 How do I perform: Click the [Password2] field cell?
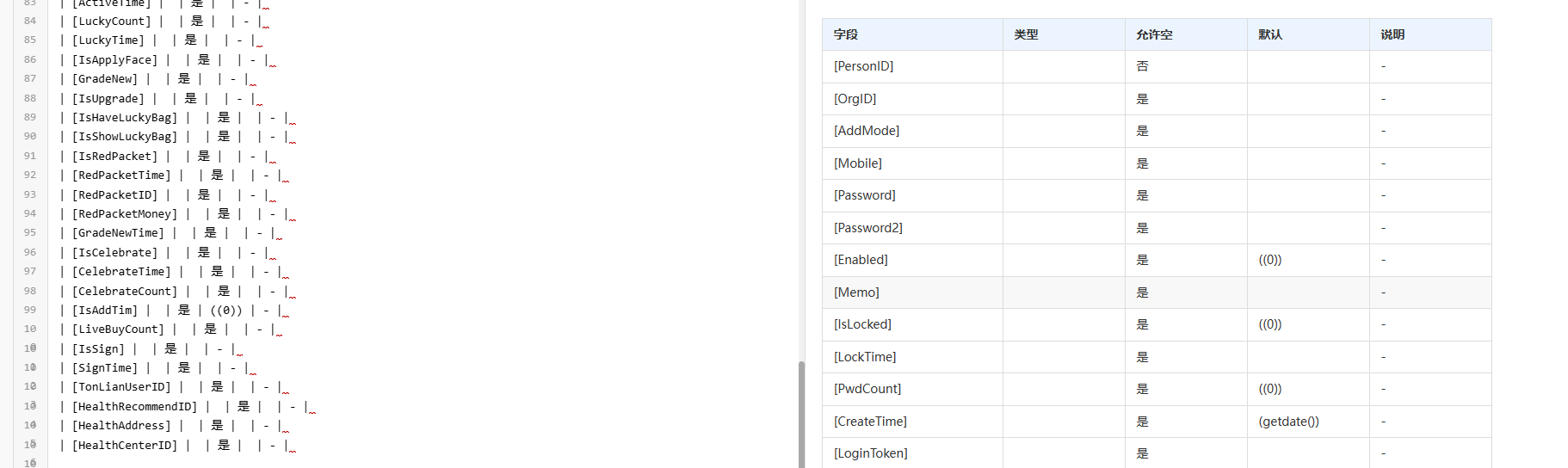912,228
